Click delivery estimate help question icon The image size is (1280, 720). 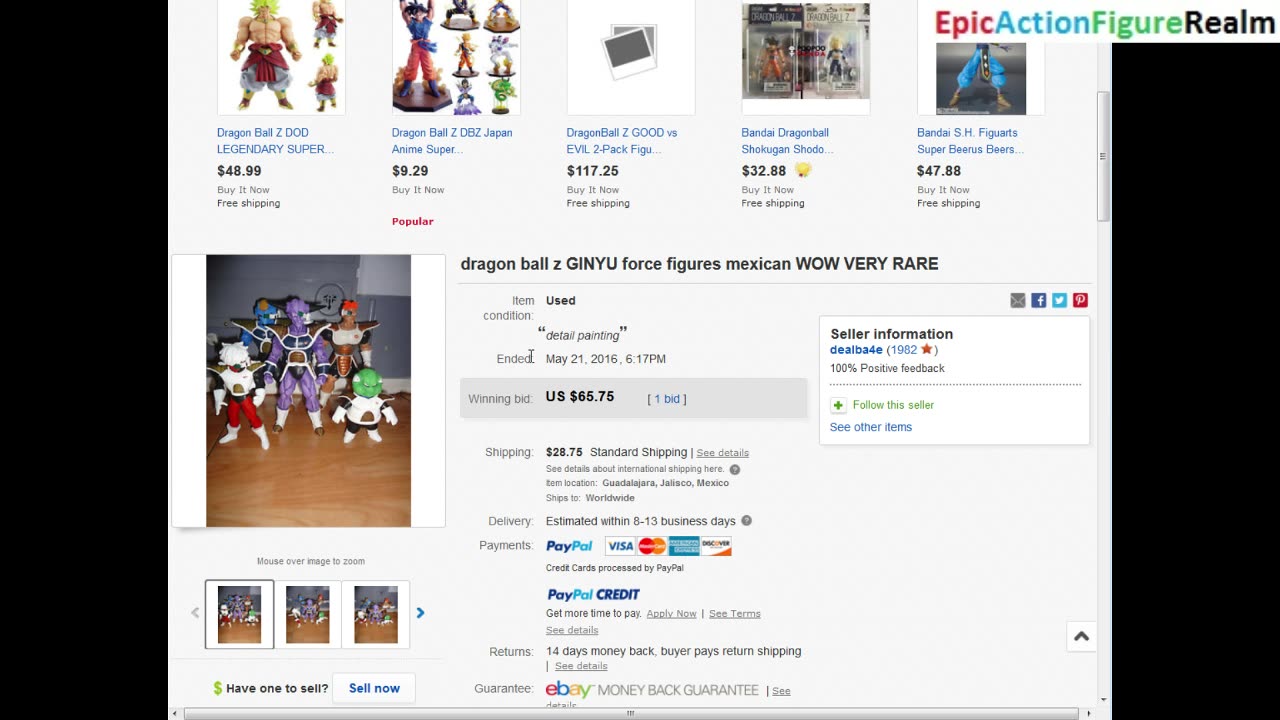coord(746,521)
